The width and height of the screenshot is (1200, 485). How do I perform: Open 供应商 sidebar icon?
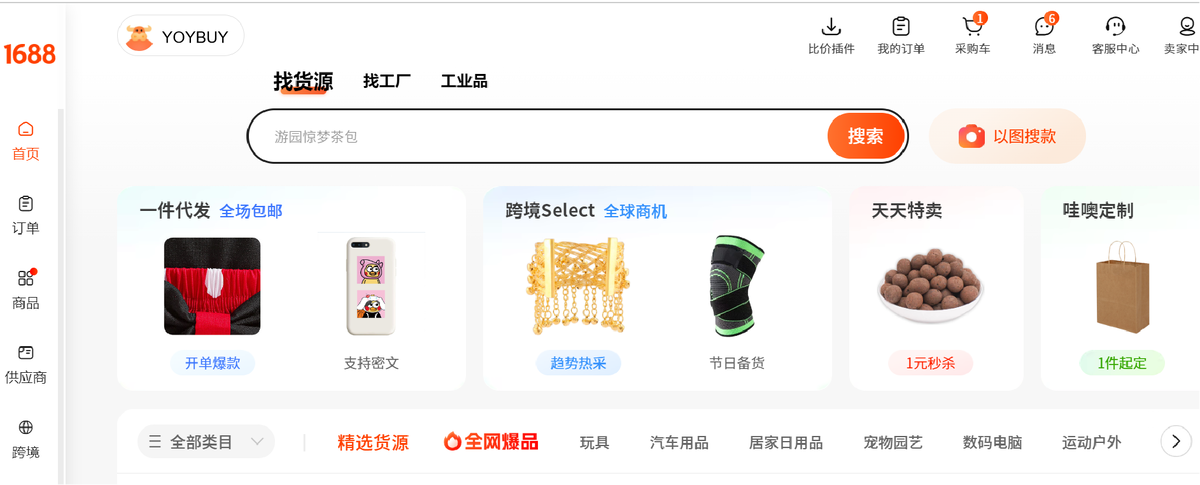tap(26, 365)
